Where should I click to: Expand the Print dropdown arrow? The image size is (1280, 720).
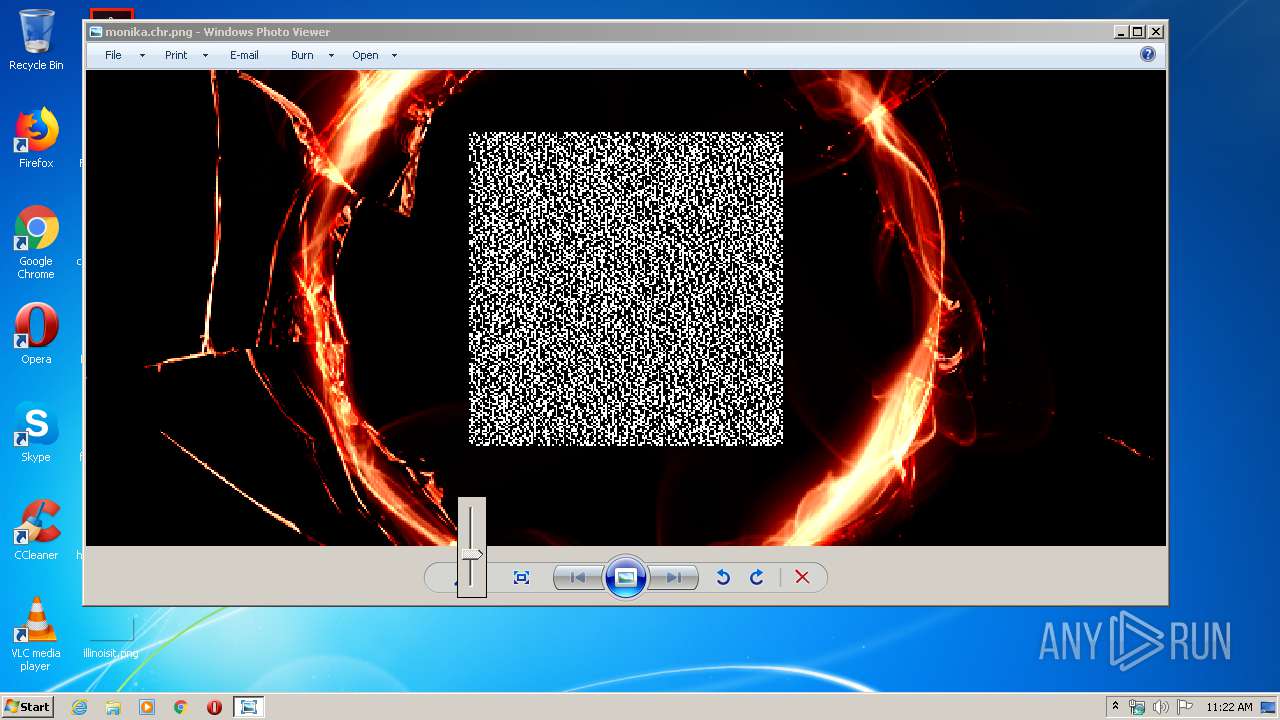(x=205, y=55)
